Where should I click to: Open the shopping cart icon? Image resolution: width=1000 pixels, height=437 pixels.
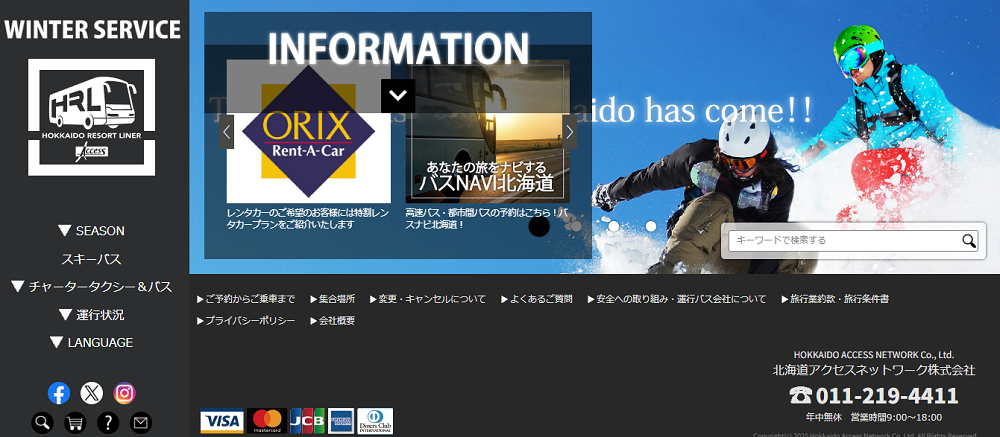75,423
